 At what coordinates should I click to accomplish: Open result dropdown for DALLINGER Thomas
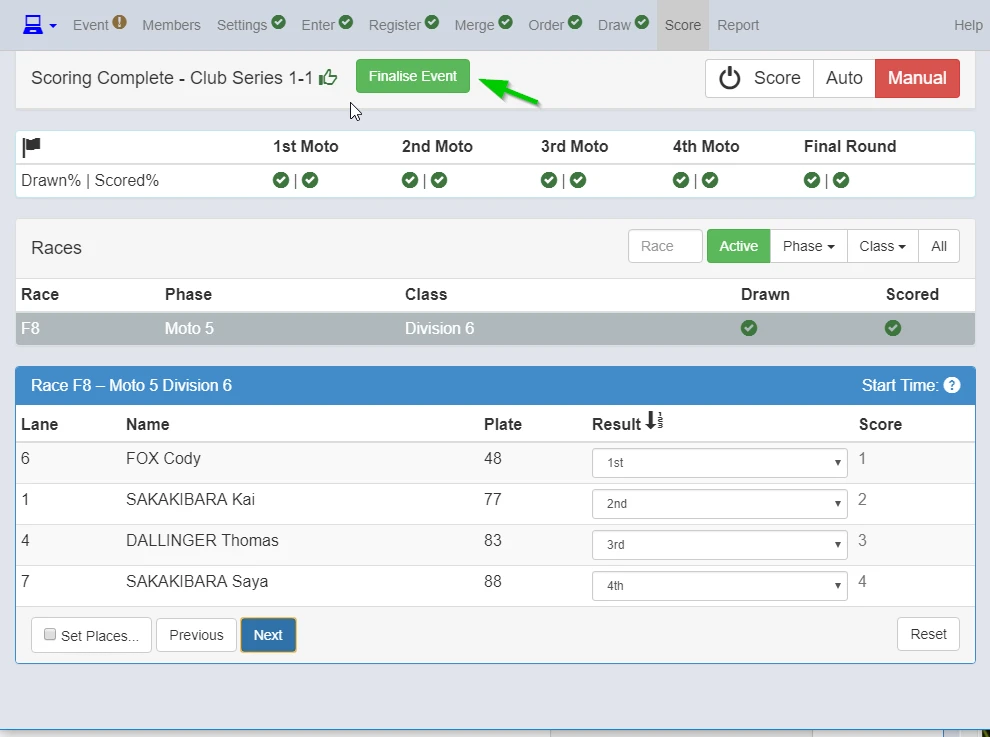click(x=720, y=545)
